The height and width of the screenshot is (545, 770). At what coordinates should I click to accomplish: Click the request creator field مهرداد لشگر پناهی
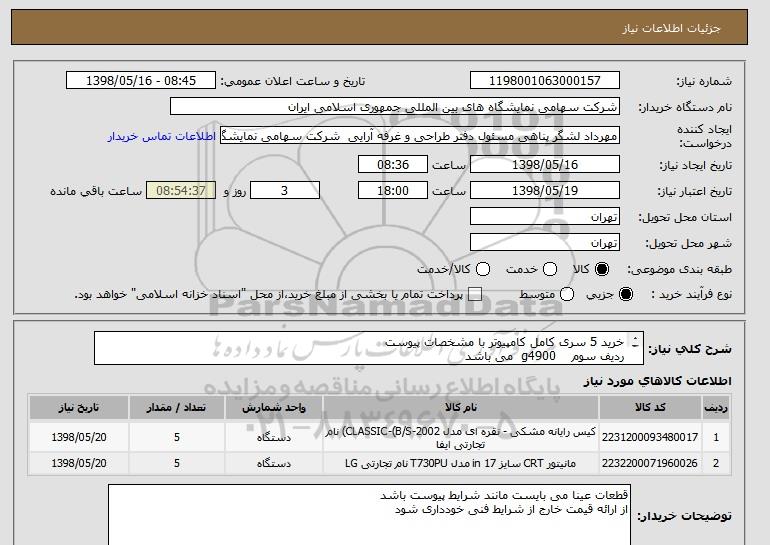[x=420, y=136]
